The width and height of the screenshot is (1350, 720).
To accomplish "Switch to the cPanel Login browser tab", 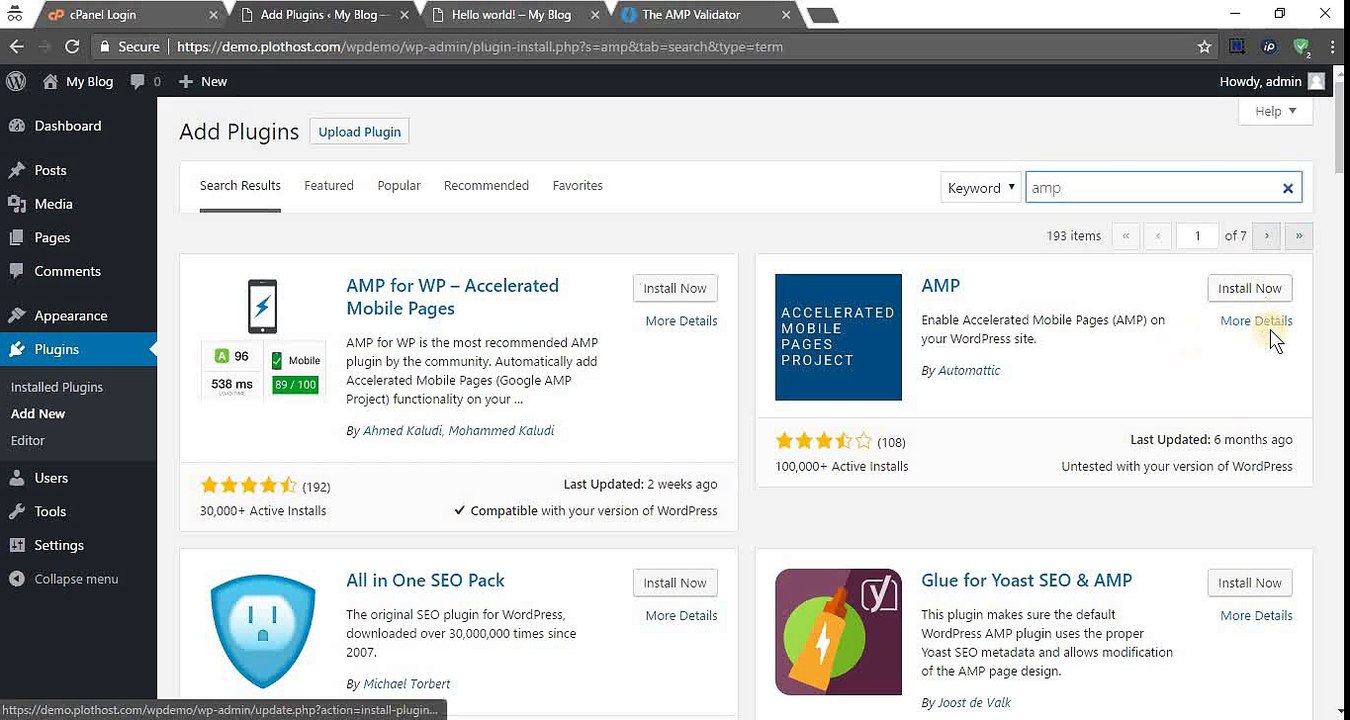I will point(131,15).
